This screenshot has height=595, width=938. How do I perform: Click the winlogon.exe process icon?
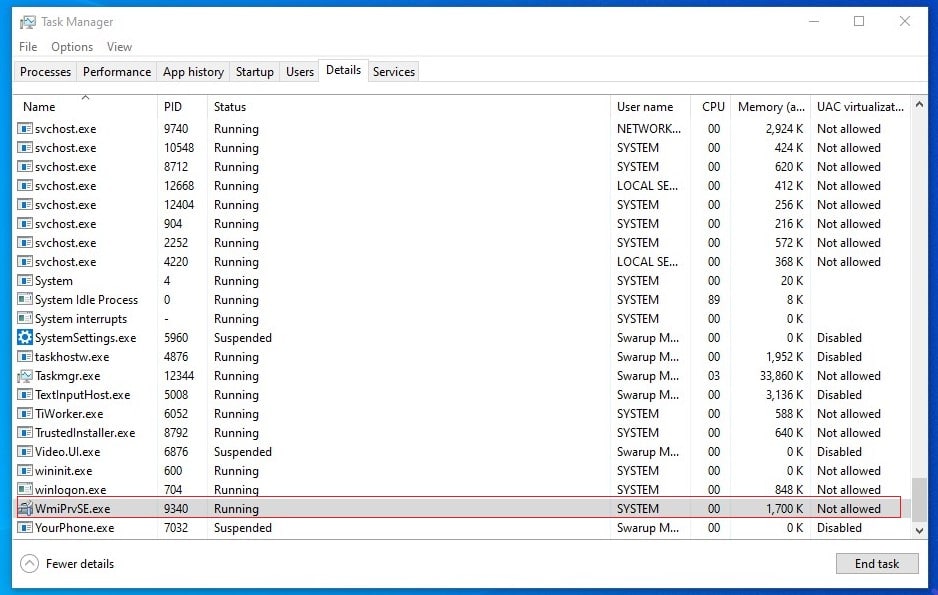click(x=25, y=490)
